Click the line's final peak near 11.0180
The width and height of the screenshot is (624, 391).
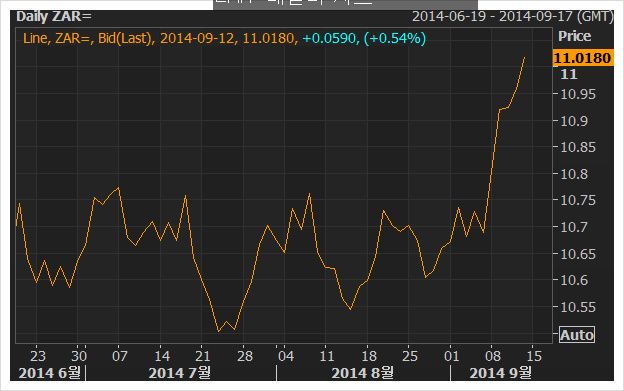[x=525, y=58]
